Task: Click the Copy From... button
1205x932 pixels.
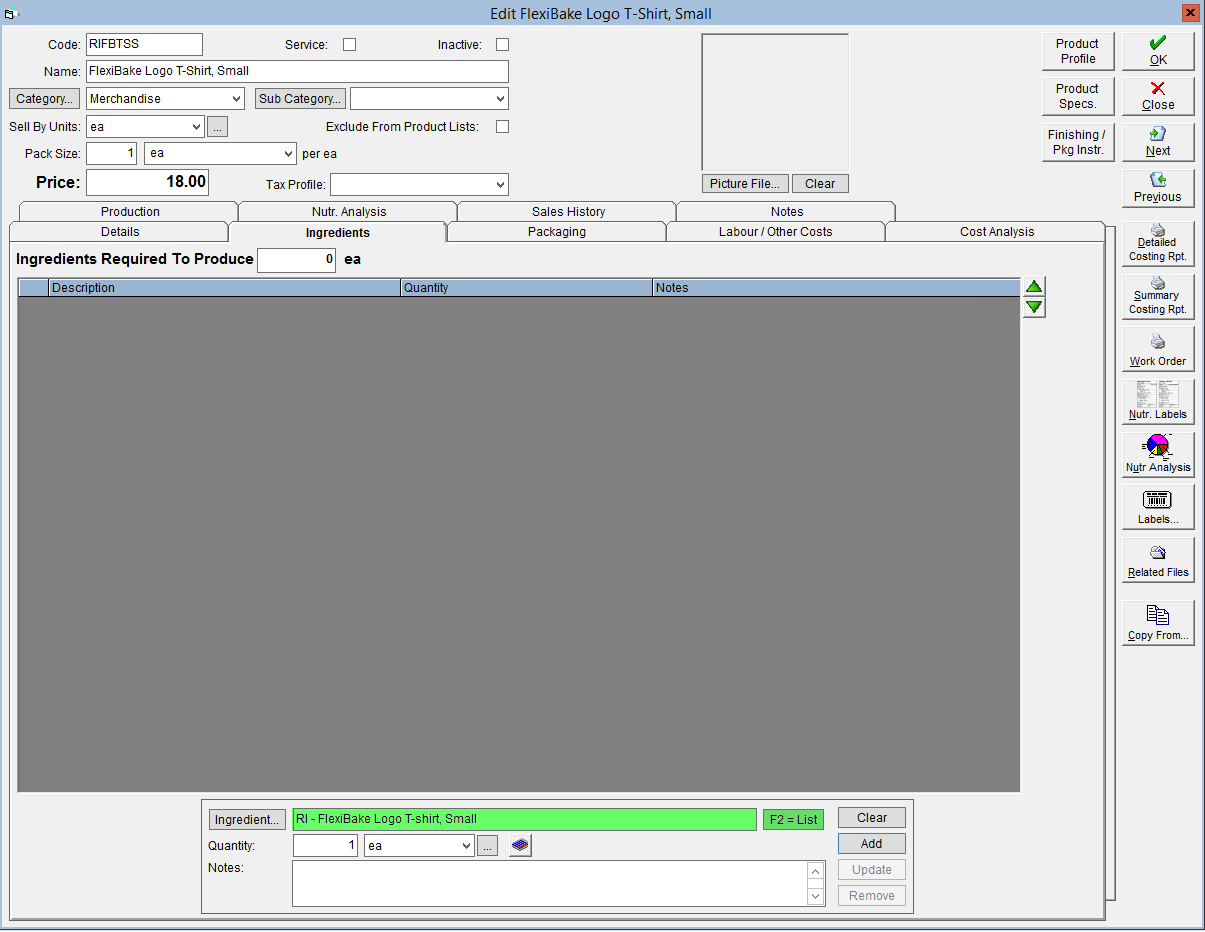Action: (x=1158, y=623)
